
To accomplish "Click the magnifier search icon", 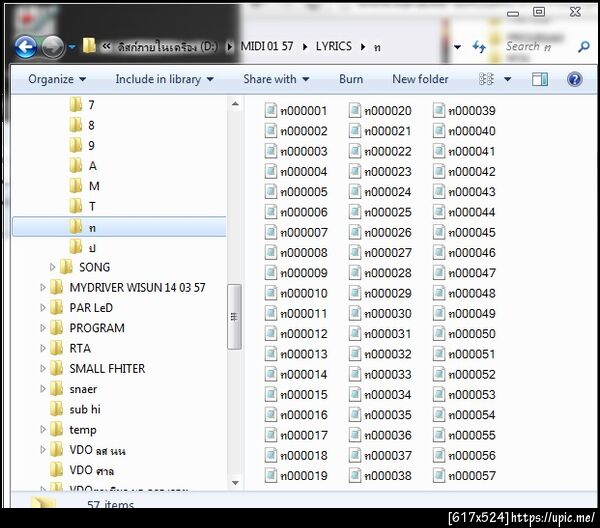I will (584, 47).
